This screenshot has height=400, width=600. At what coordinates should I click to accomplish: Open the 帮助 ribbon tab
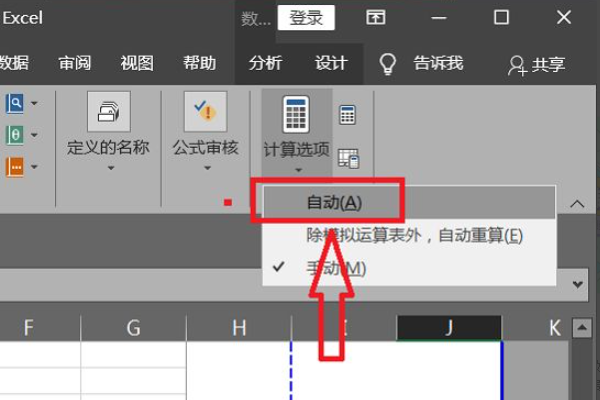click(x=199, y=63)
